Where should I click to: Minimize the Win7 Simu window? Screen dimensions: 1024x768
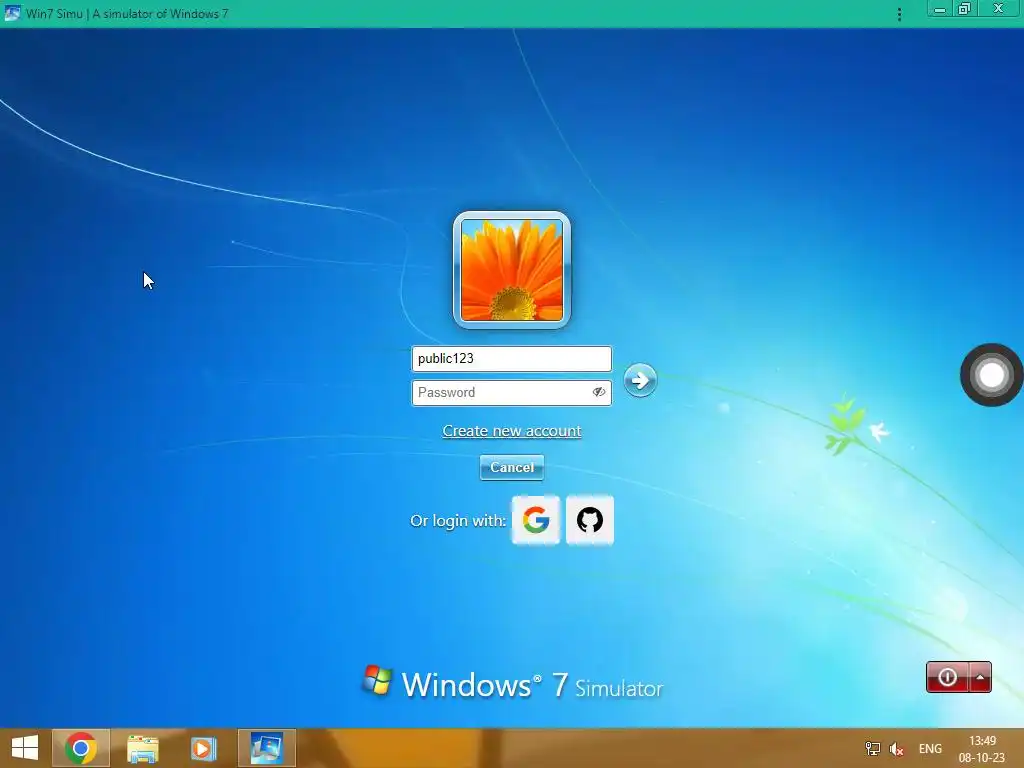click(940, 9)
